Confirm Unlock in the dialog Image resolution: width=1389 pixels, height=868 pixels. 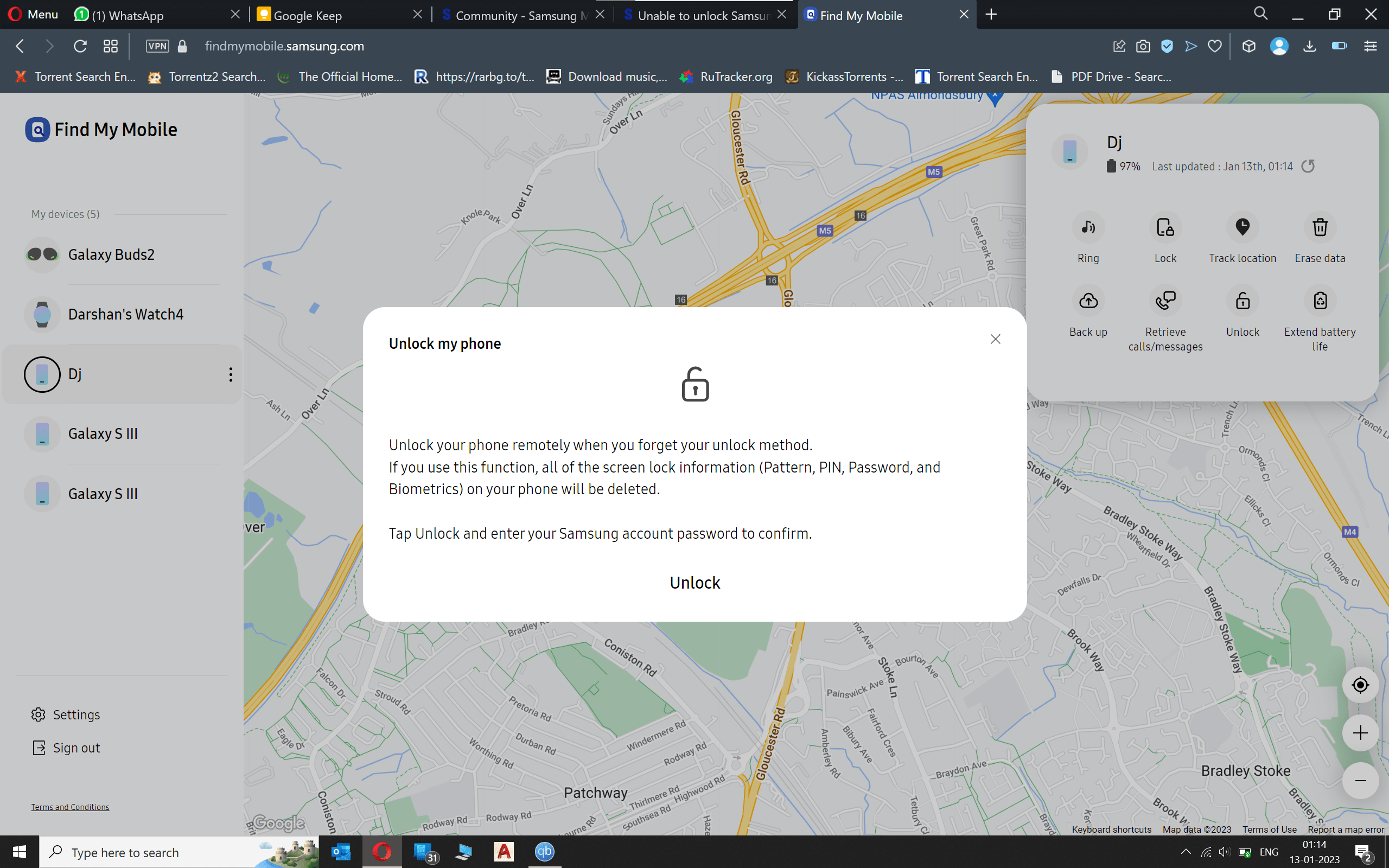click(694, 583)
